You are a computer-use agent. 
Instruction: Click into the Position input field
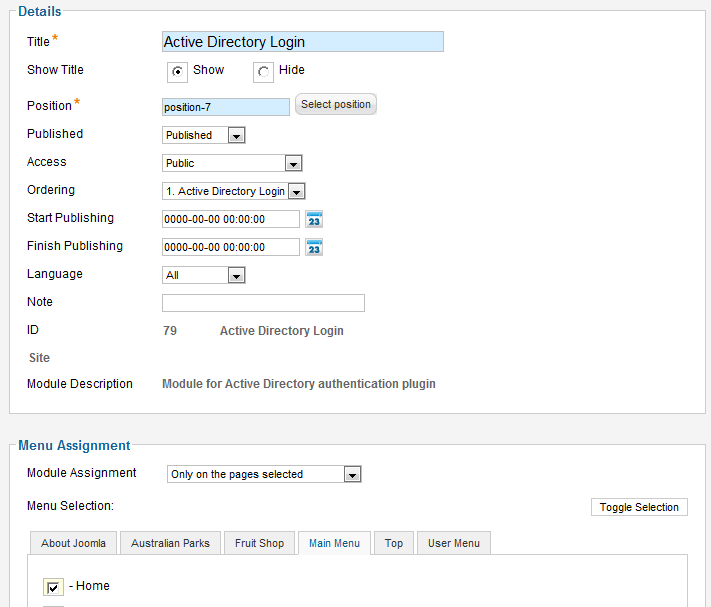(226, 107)
